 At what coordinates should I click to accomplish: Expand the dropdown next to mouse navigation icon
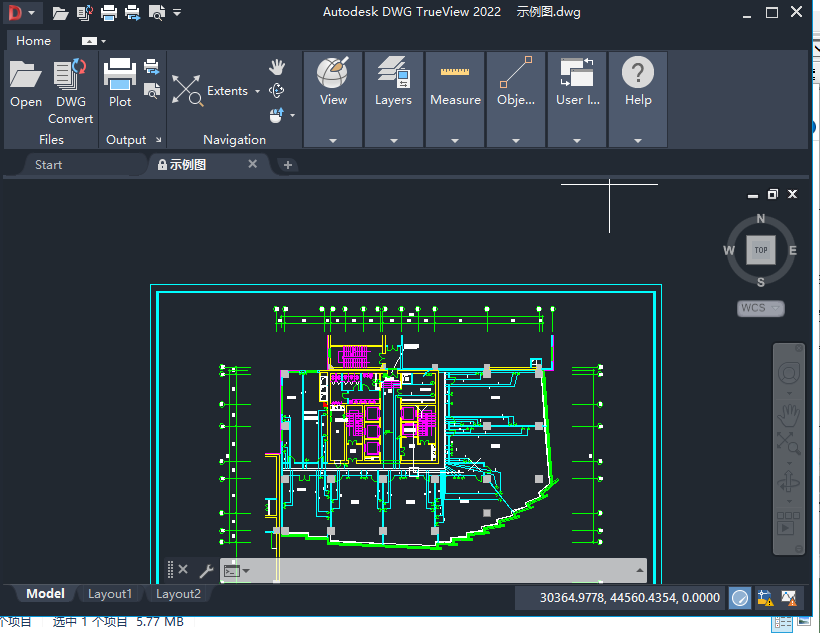[292, 115]
